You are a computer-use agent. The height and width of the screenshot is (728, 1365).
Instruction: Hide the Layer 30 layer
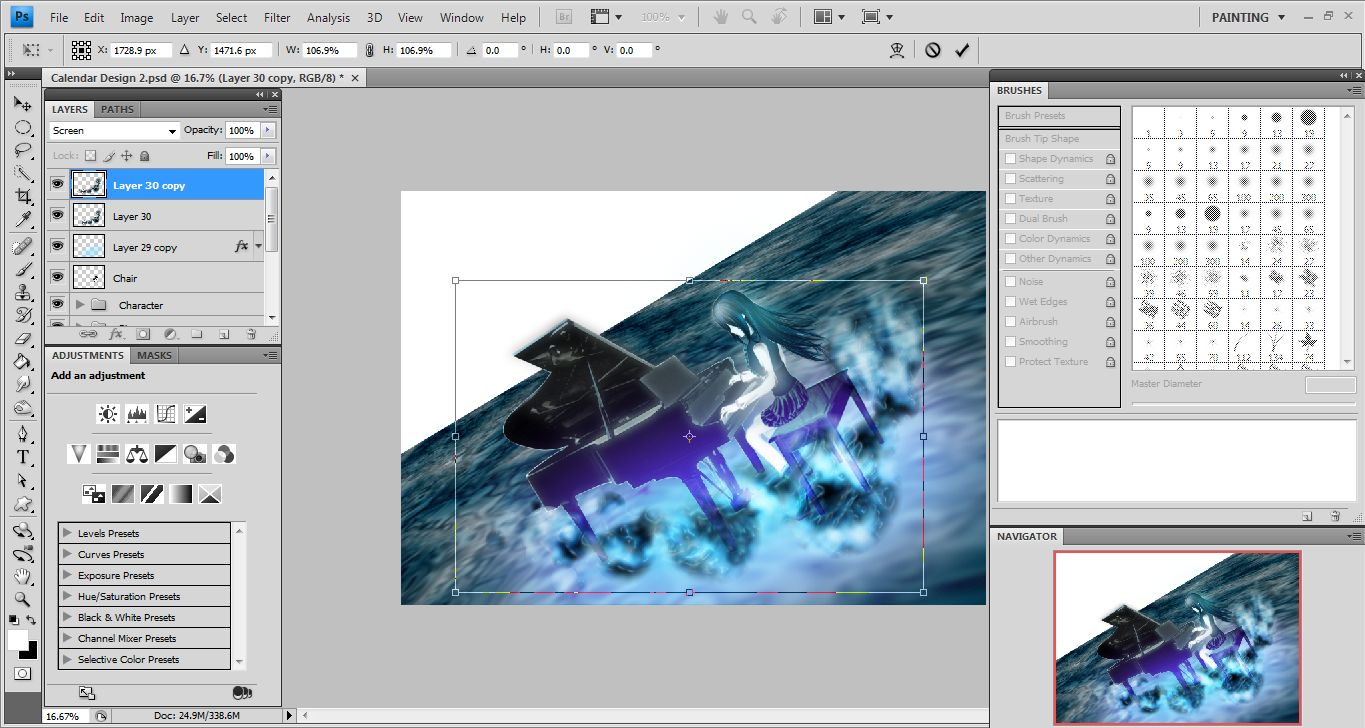[57, 216]
